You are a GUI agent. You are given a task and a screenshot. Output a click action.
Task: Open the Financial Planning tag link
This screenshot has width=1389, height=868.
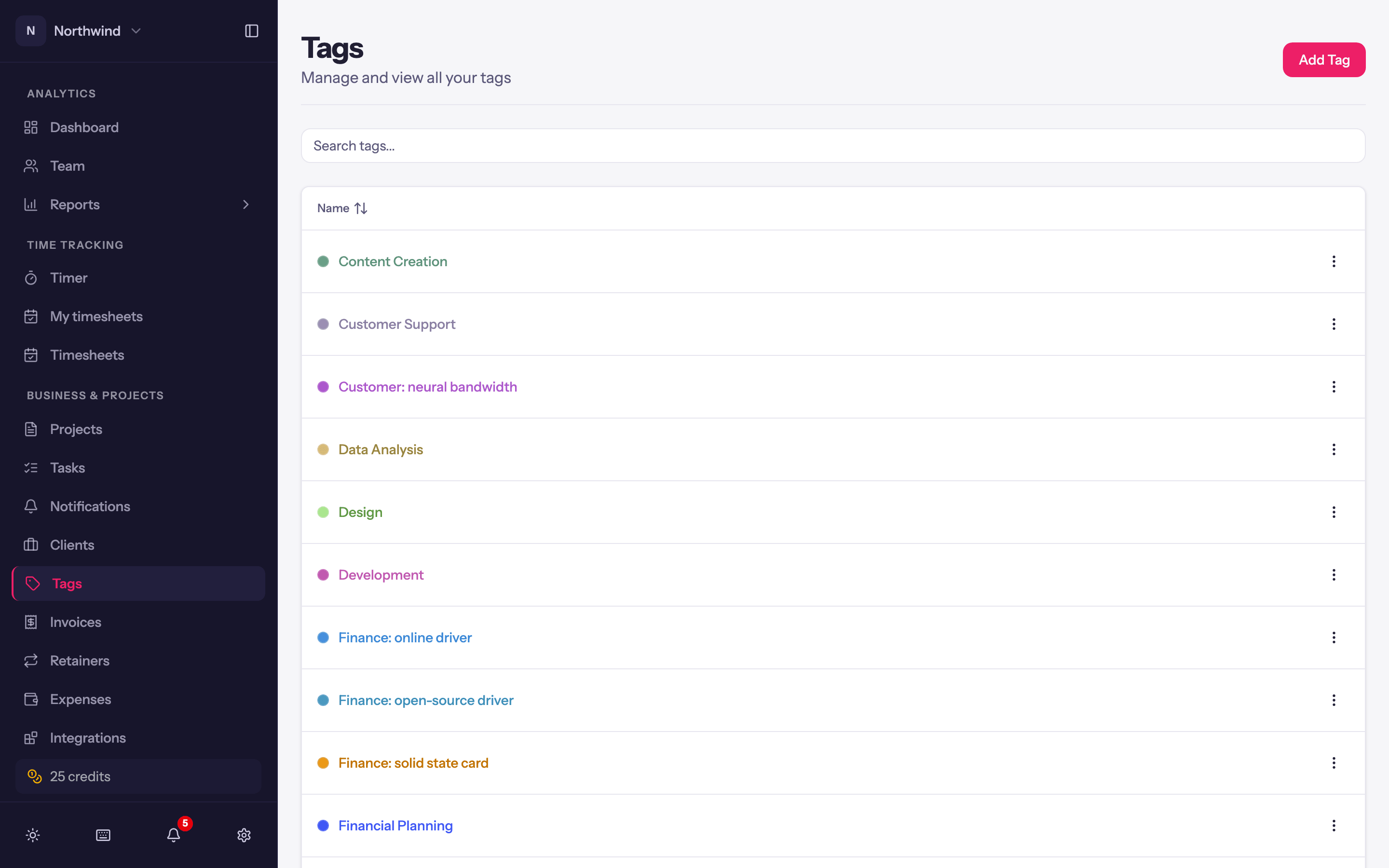click(395, 826)
